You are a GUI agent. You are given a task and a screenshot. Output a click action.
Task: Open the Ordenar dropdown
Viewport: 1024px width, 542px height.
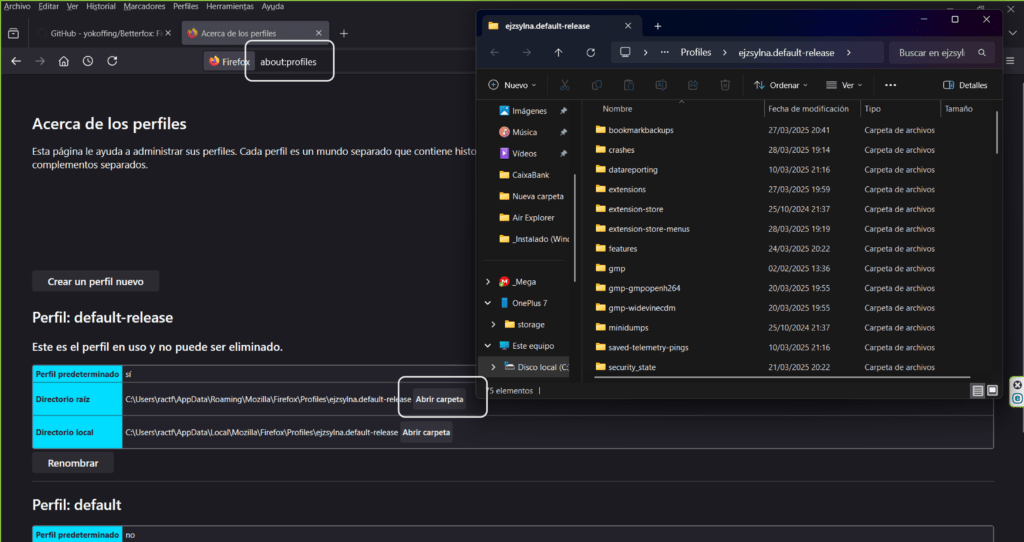tap(781, 85)
